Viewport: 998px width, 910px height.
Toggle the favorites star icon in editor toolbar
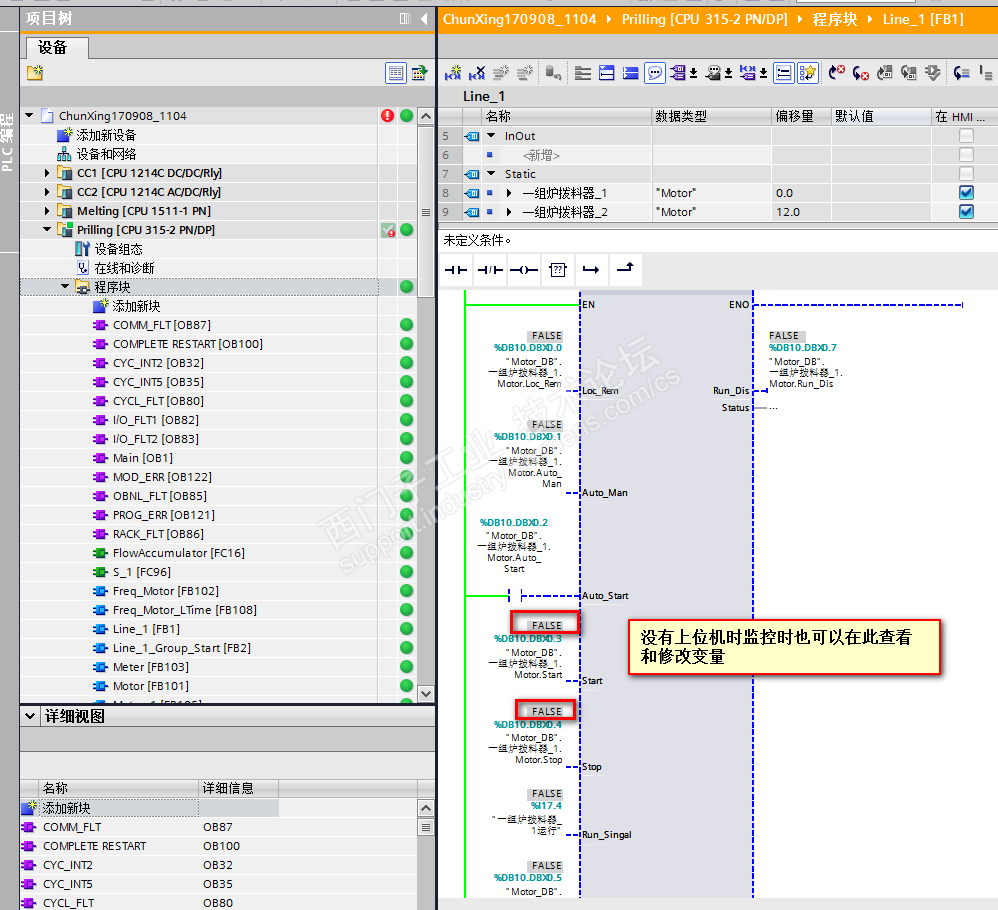click(808, 73)
